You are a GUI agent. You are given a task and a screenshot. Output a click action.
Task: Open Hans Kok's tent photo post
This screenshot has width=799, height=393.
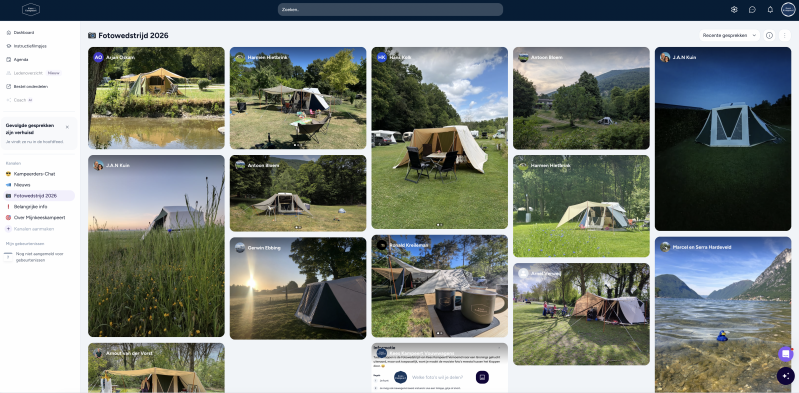(439, 138)
